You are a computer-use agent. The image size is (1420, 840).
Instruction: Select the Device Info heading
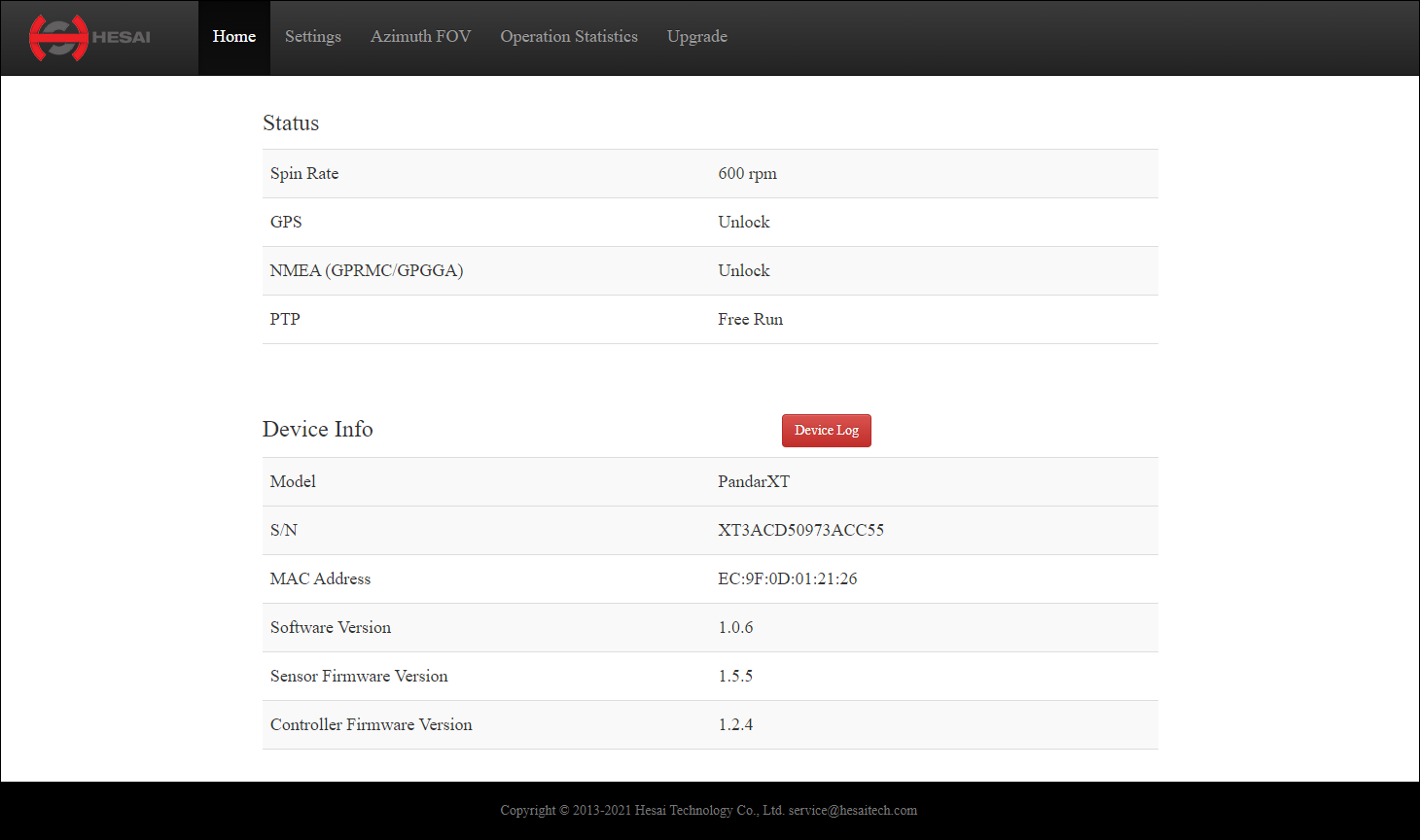coord(318,430)
